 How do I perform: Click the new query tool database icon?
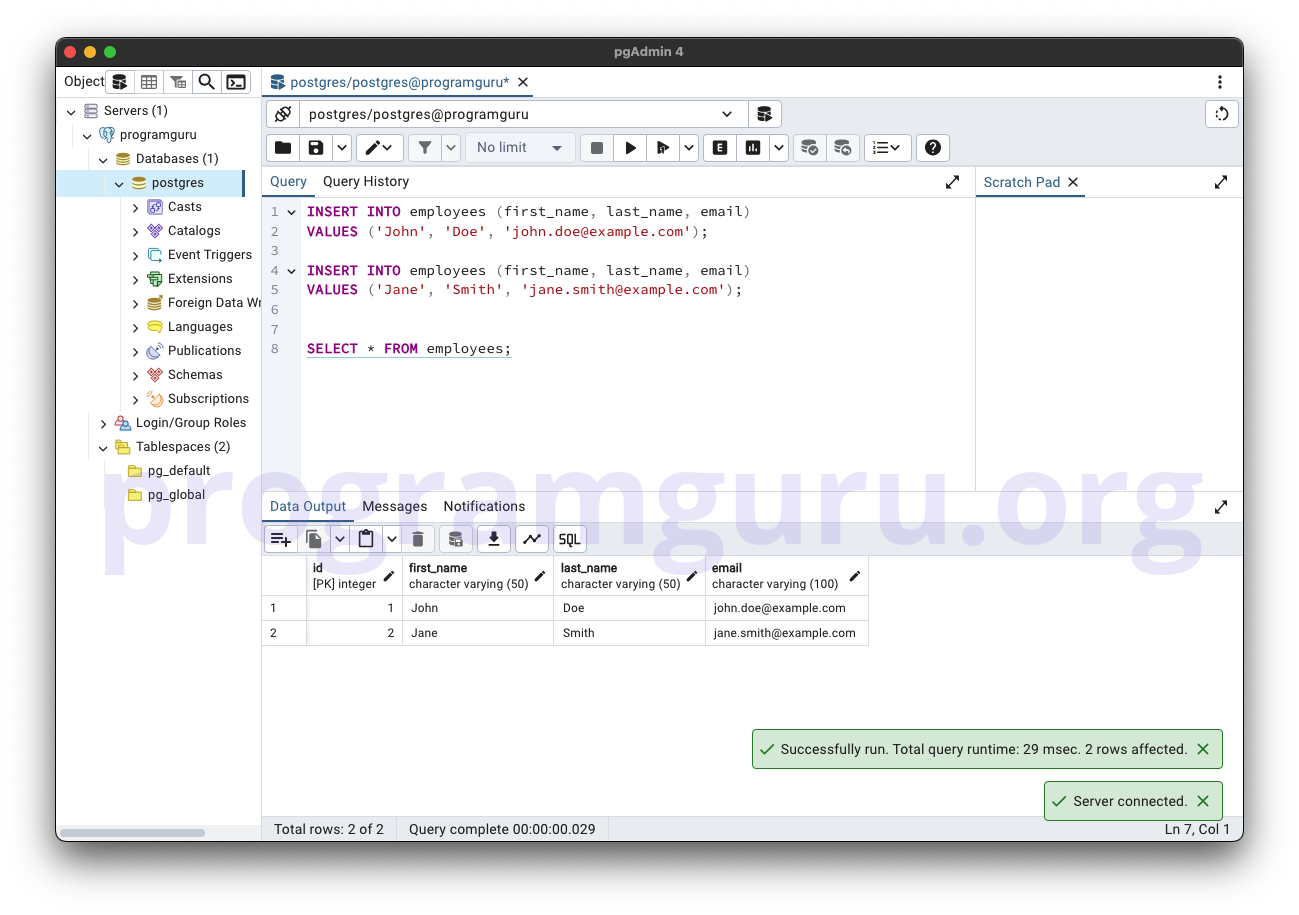764,114
